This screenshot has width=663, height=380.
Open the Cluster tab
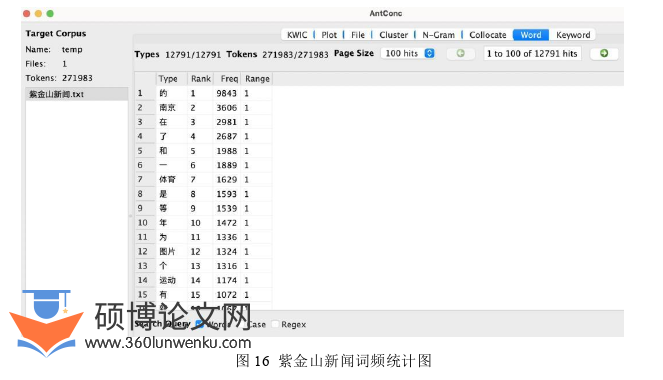click(x=393, y=35)
